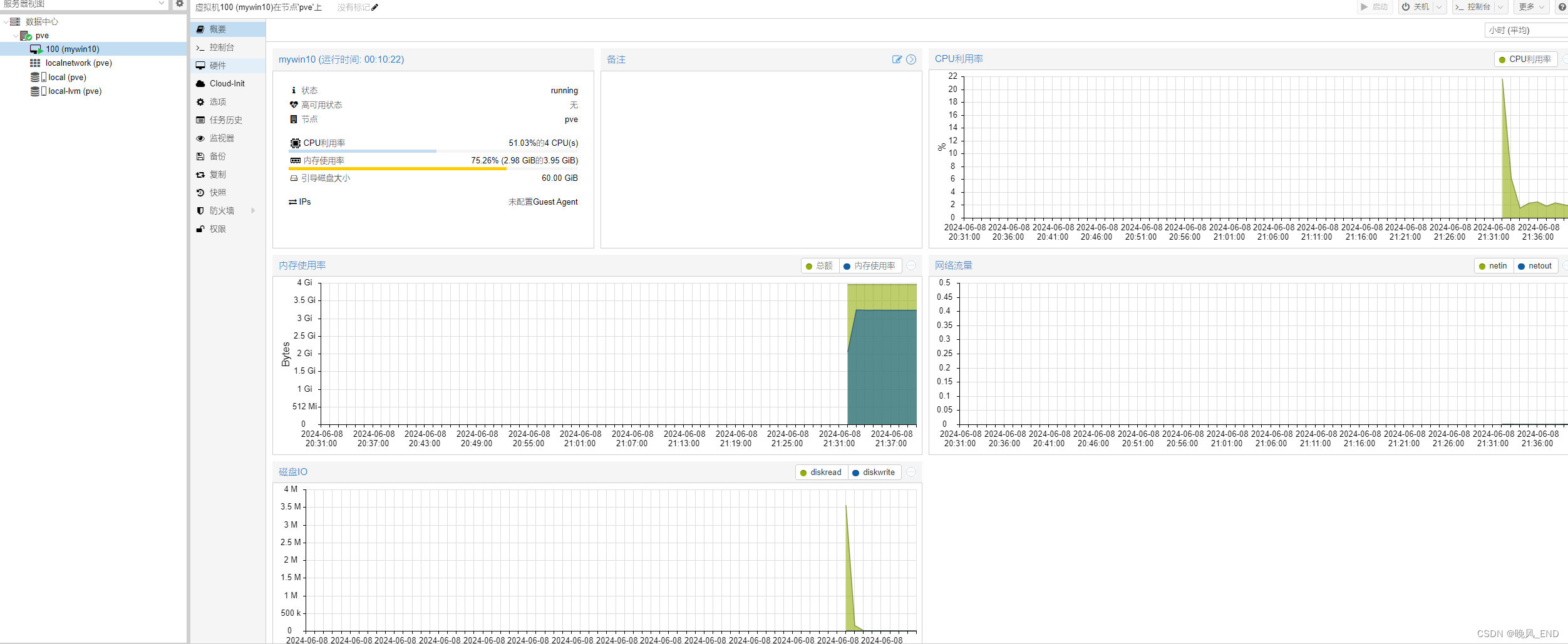Open the 备份 backup tab
1568x644 pixels.
click(228, 156)
